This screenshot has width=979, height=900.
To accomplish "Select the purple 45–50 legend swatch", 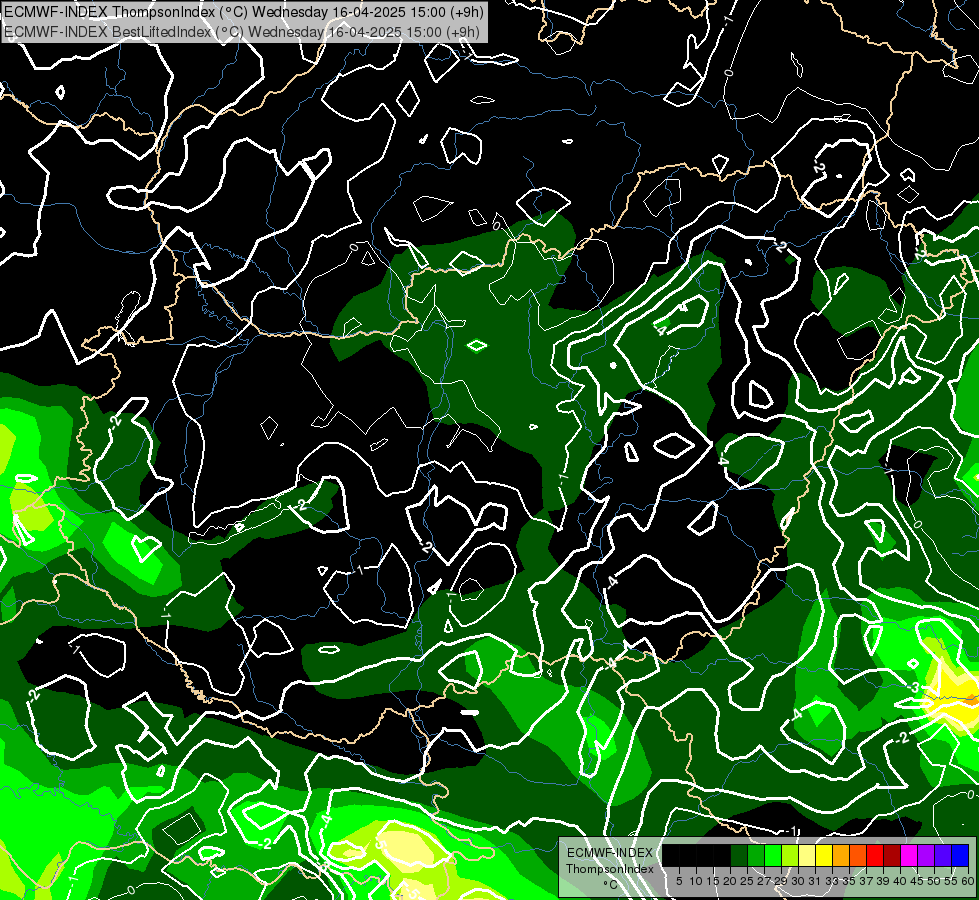I will point(926,855).
